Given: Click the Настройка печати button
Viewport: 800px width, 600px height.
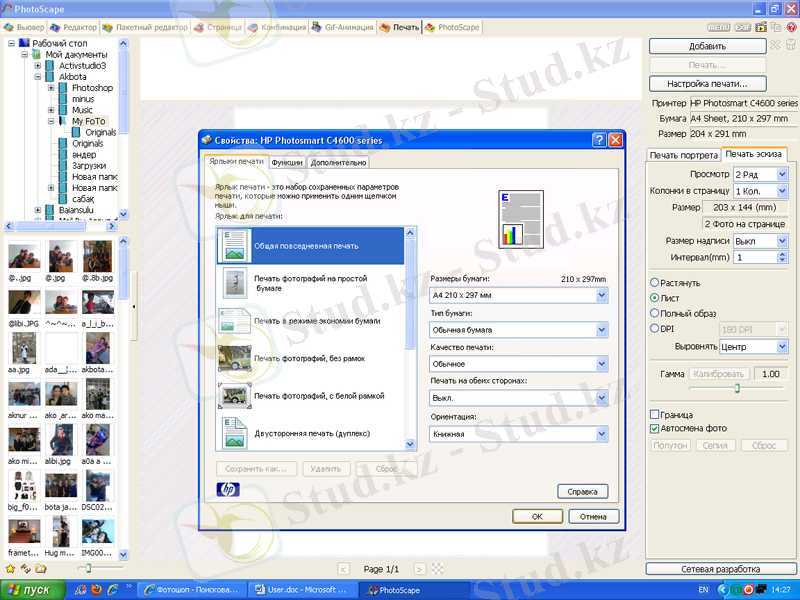Looking at the screenshot, I should [707, 83].
